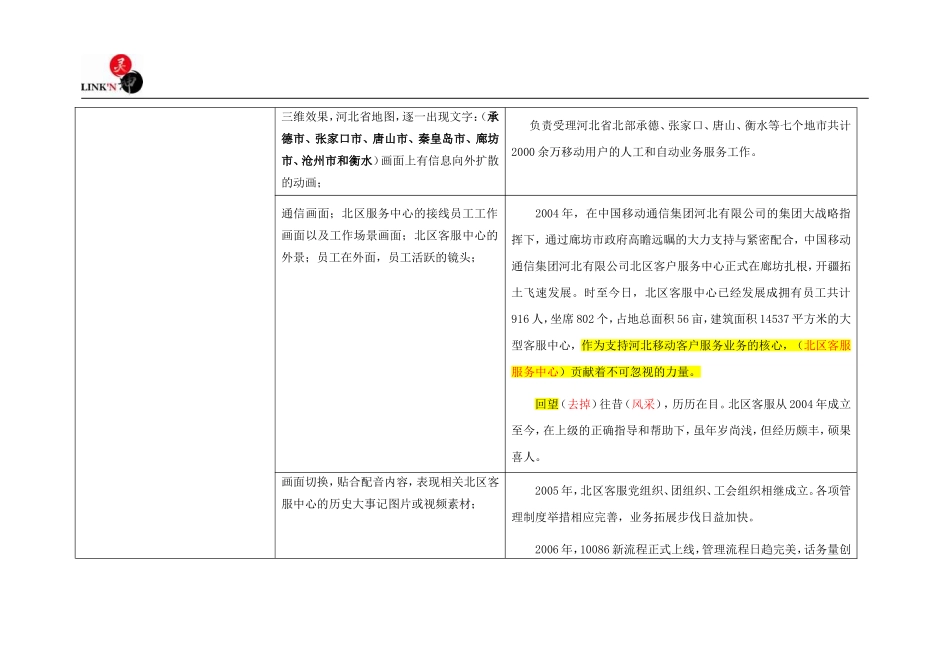Viewport: 950px width, 672px height.
Task: Click highlighted text "贡献着不可忽视的力量。"
Action: [x=634, y=372]
